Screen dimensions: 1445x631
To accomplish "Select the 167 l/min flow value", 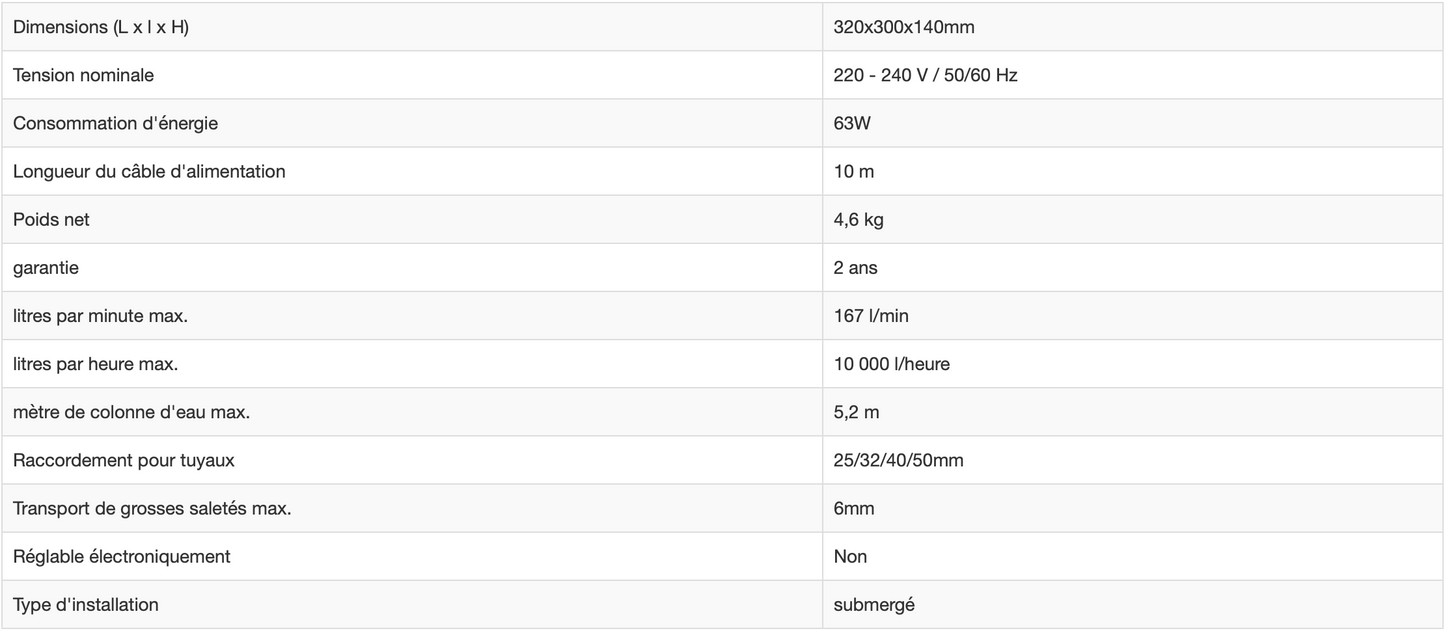I will pos(871,315).
